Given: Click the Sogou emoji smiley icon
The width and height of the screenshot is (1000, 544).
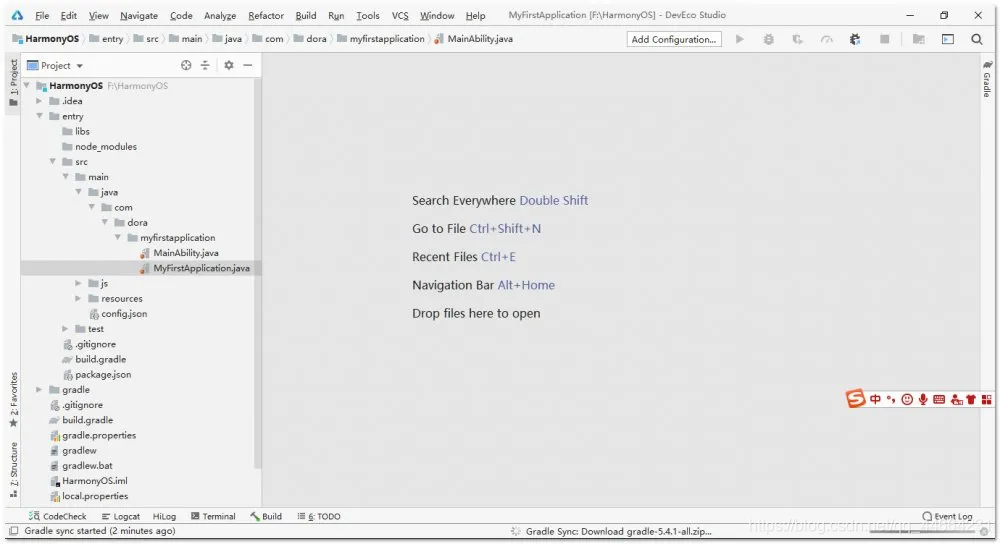Looking at the screenshot, I should [x=907, y=399].
